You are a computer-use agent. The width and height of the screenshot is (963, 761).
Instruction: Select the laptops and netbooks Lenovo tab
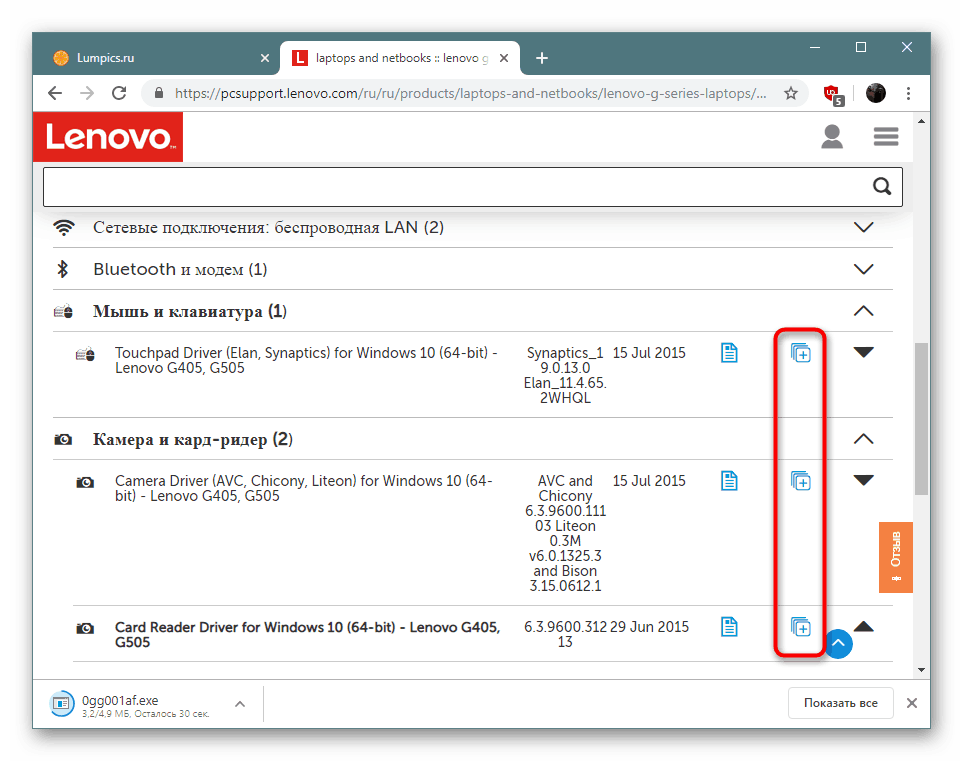coord(400,58)
